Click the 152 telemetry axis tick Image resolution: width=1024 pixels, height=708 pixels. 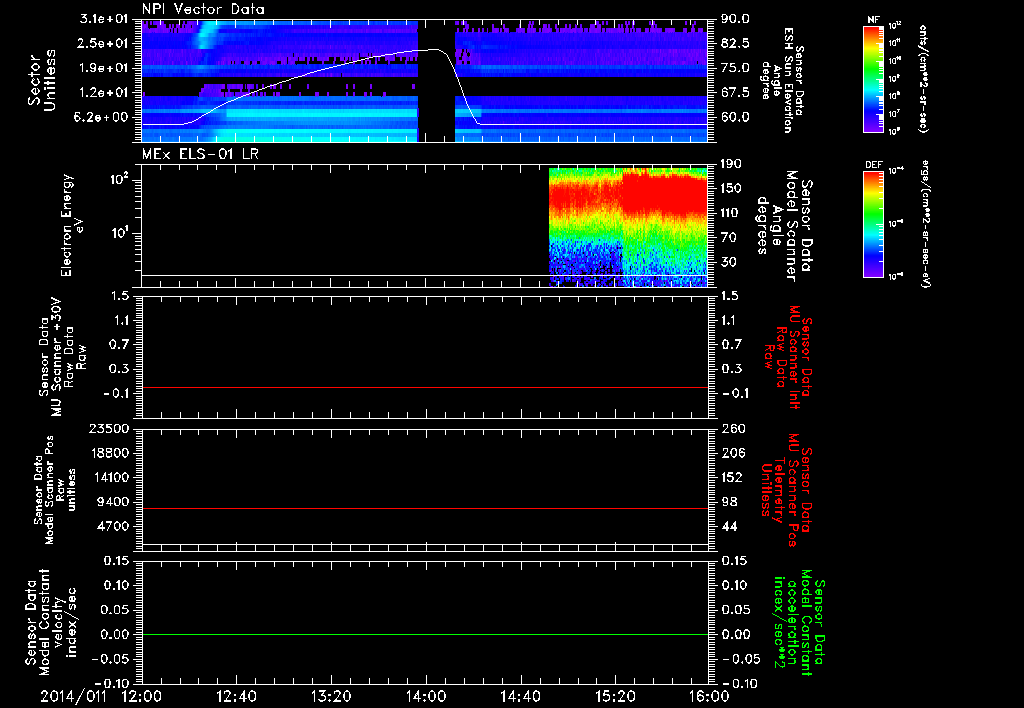pyautogui.click(x=733, y=477)
